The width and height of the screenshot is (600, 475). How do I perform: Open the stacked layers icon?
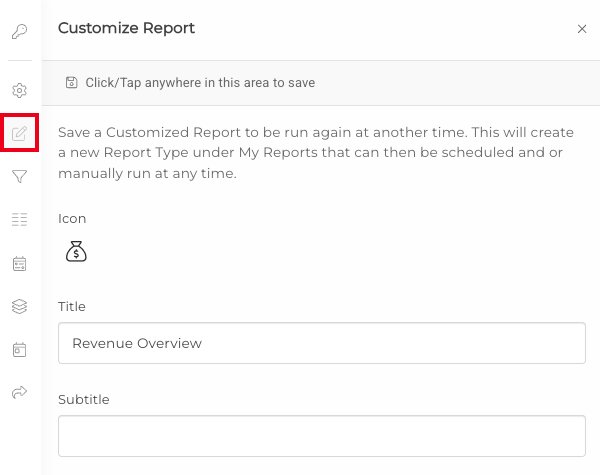(x=19, y=306)
